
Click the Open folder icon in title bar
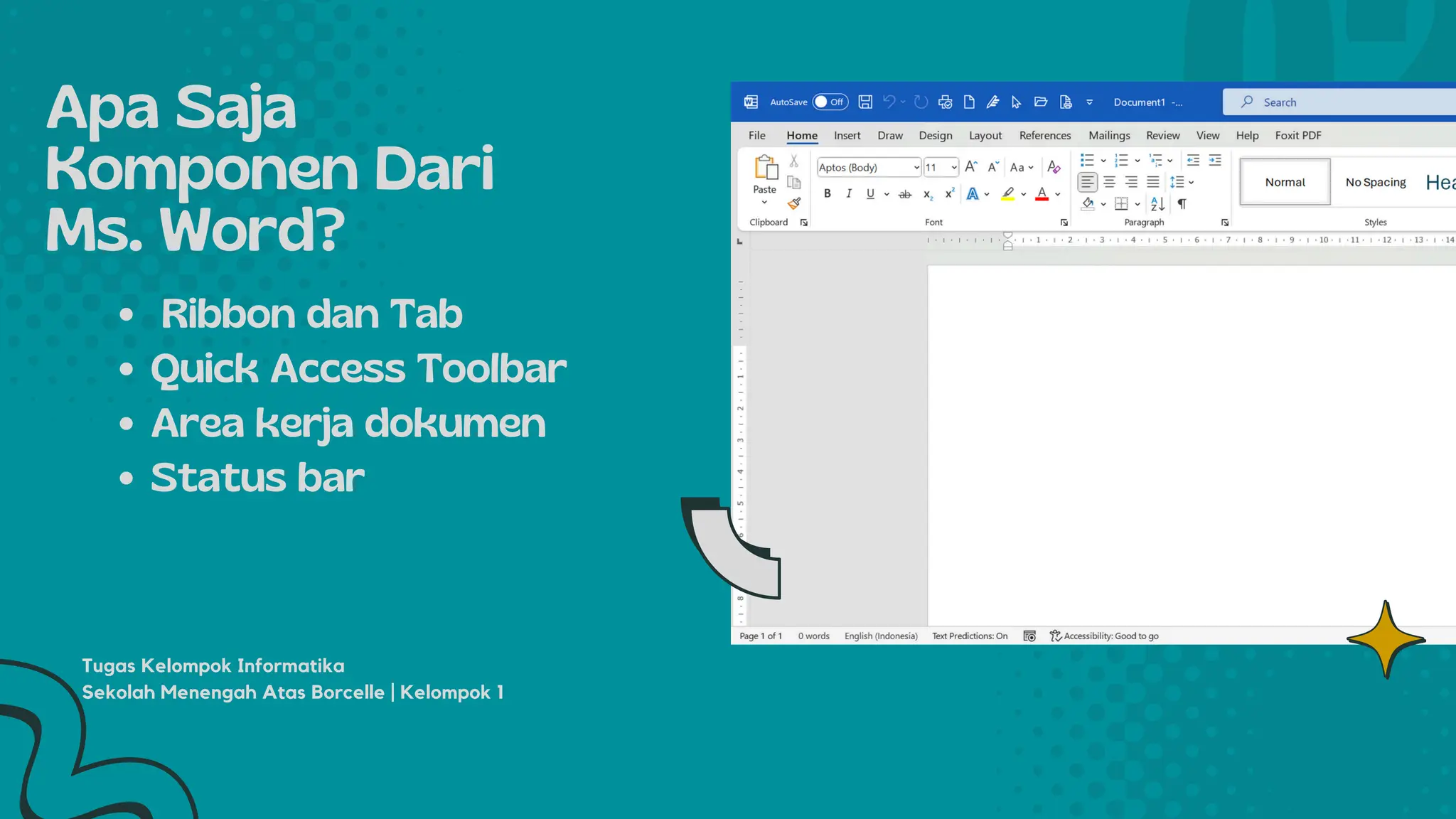click(x=1041, y=102)
